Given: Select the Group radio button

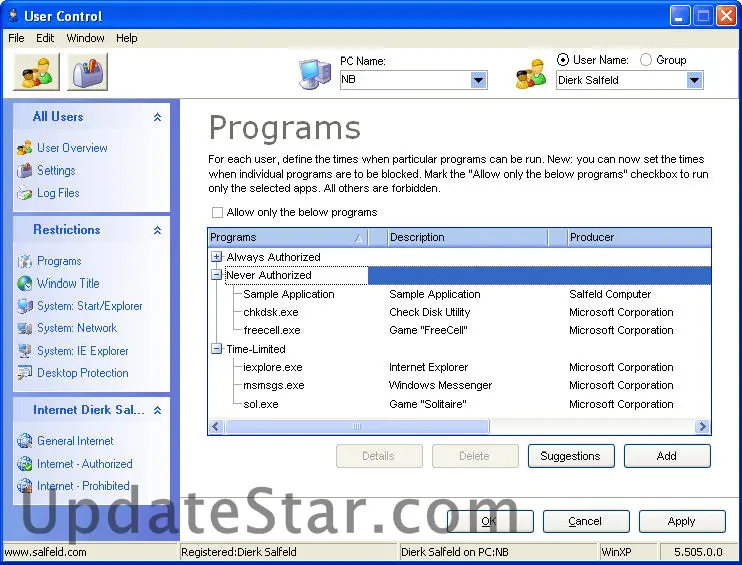Looking at the screenshot, I should point(645,60).
